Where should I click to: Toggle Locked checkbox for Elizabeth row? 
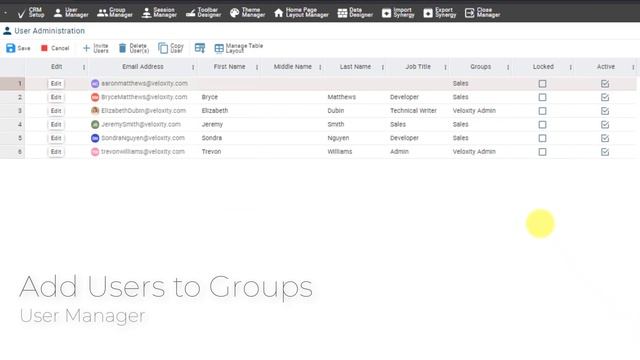[542, 111]
